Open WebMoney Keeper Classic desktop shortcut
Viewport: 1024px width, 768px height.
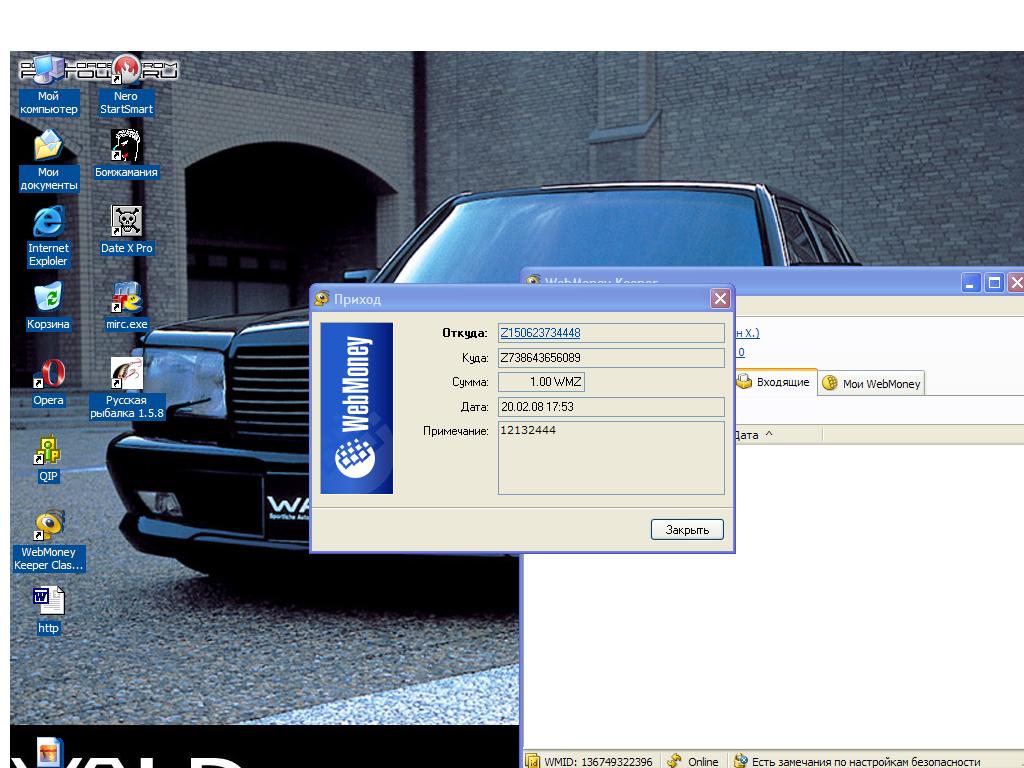(x=48, y=527)
